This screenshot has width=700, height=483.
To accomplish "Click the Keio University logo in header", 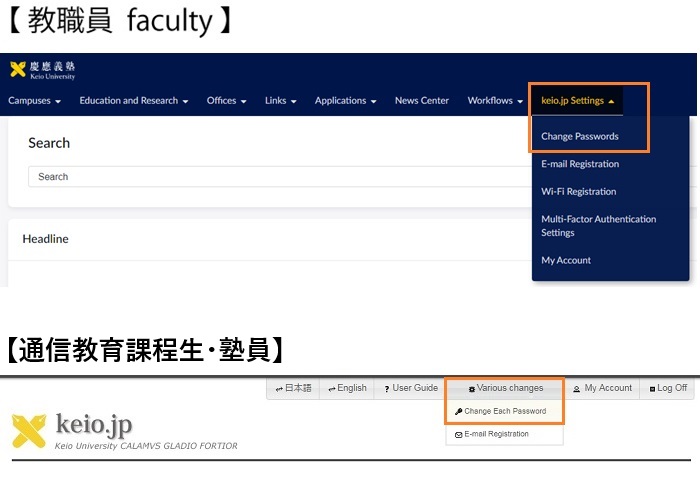I will pyautogui.click(x=42, y=70).
